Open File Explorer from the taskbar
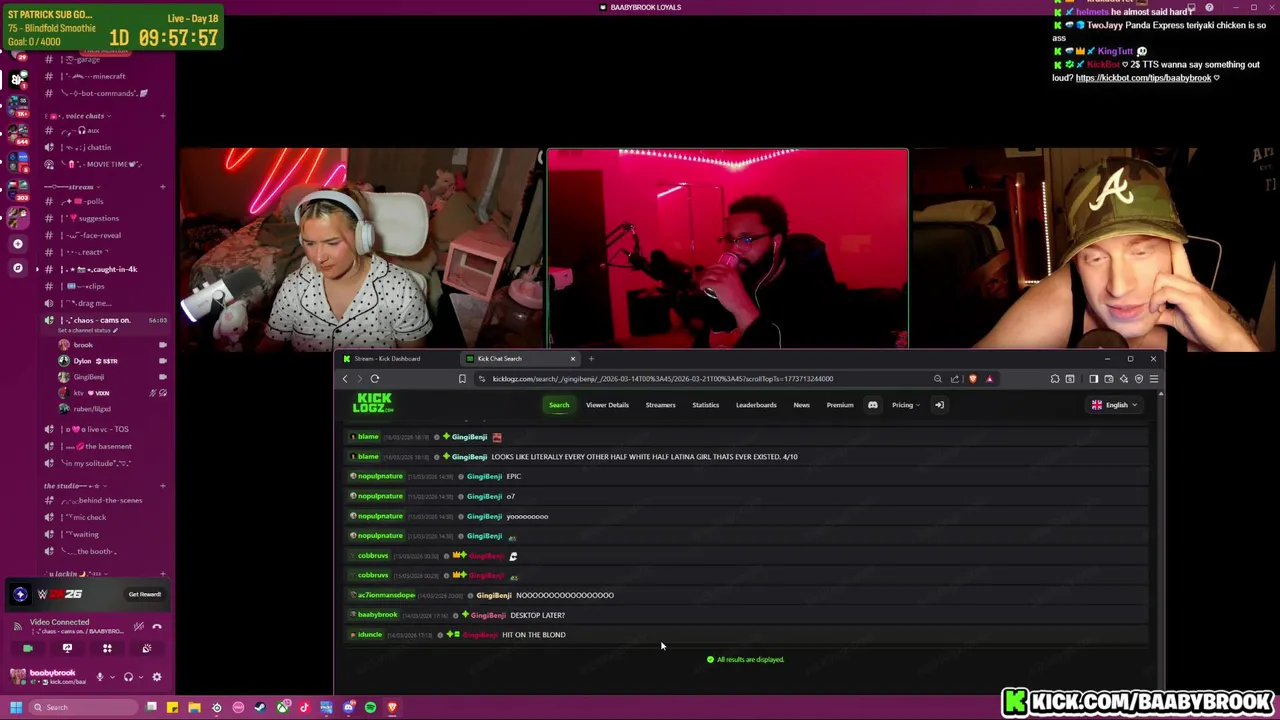 click(194, 708)
